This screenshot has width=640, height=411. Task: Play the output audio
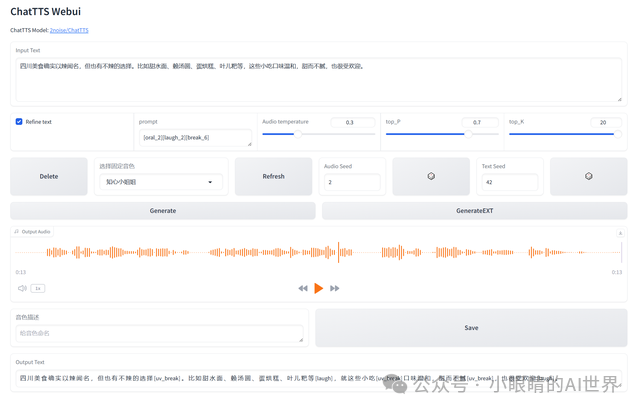coord(318,288)
